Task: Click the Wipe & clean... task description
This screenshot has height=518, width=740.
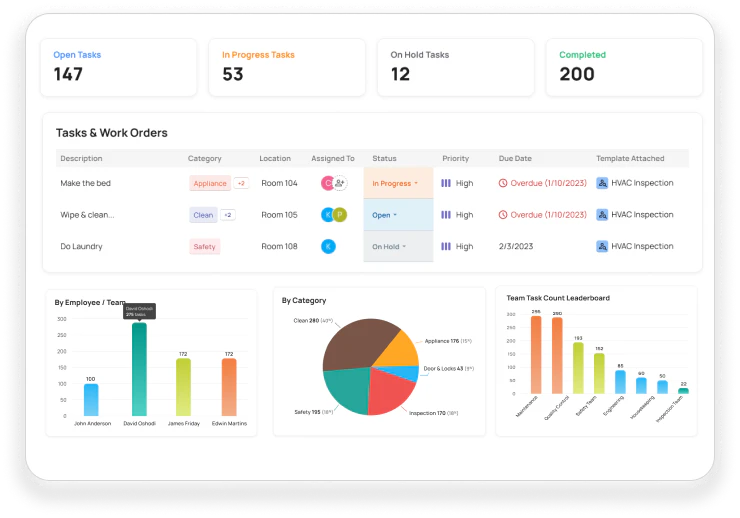Action: tap(87, 215)
